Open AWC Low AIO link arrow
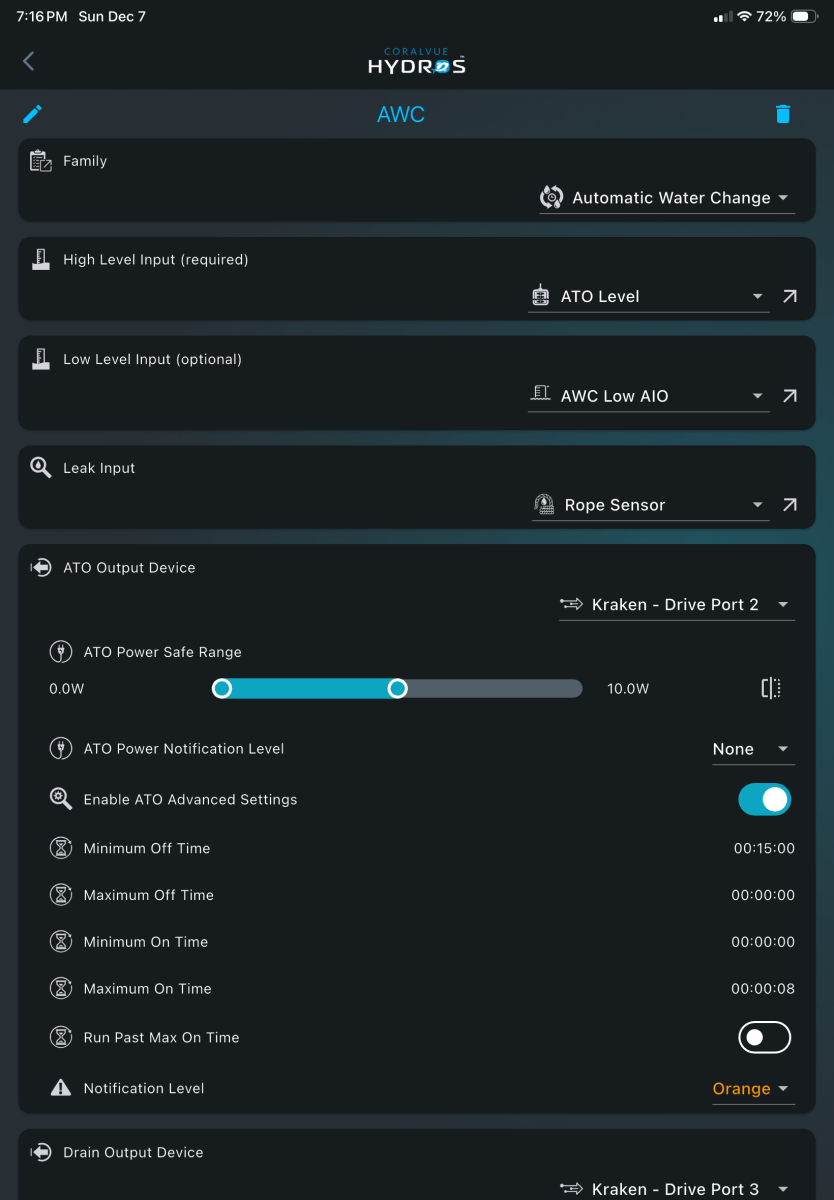The image size is (834, 1200). (x=790, y=396)
